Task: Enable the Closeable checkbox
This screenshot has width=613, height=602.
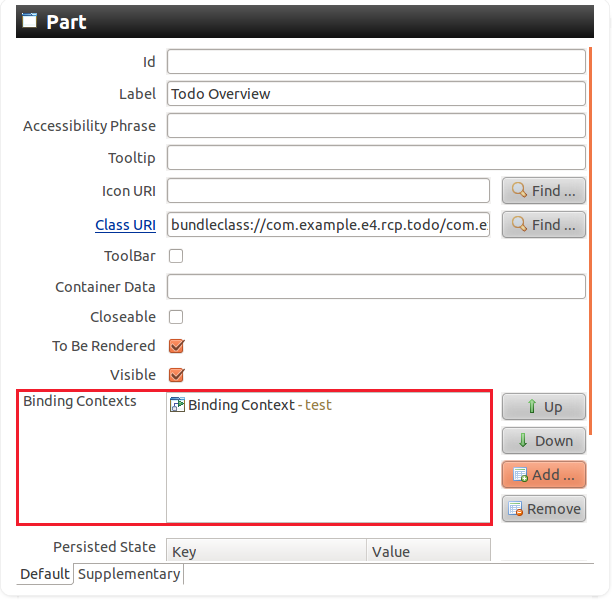Action: pyautogui.click(x=176, y=317)
